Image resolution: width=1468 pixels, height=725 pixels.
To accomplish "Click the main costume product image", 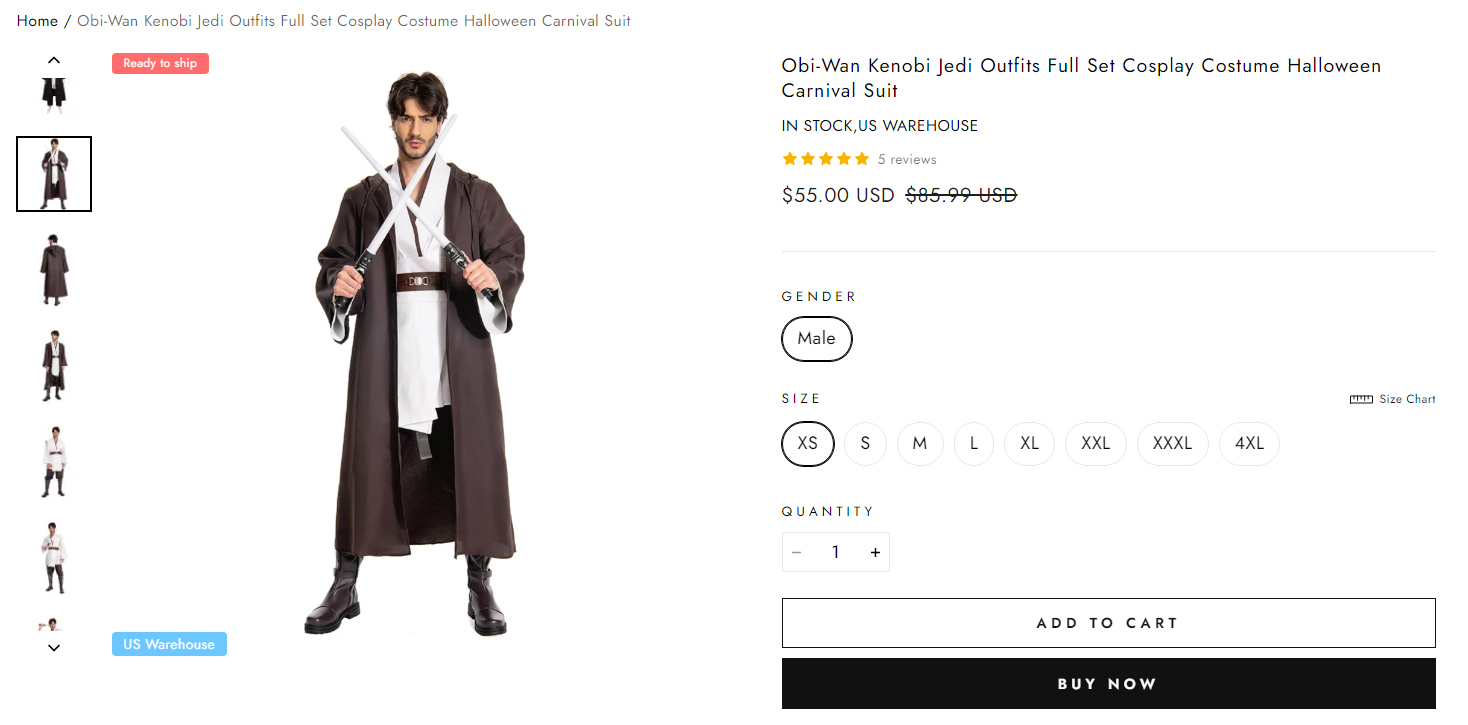I will click(x=420, y=350).
